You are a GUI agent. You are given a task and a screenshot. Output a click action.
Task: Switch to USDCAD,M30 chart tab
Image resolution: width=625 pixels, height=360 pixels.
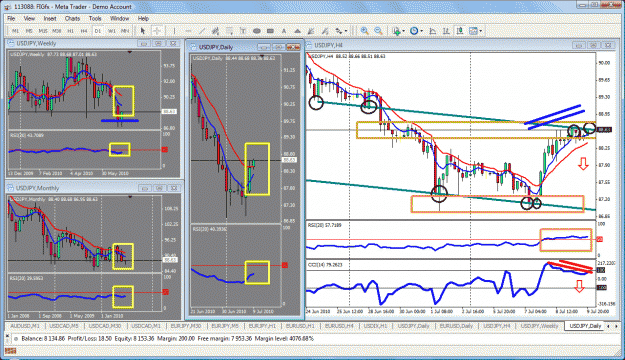(x=104, y=326)
